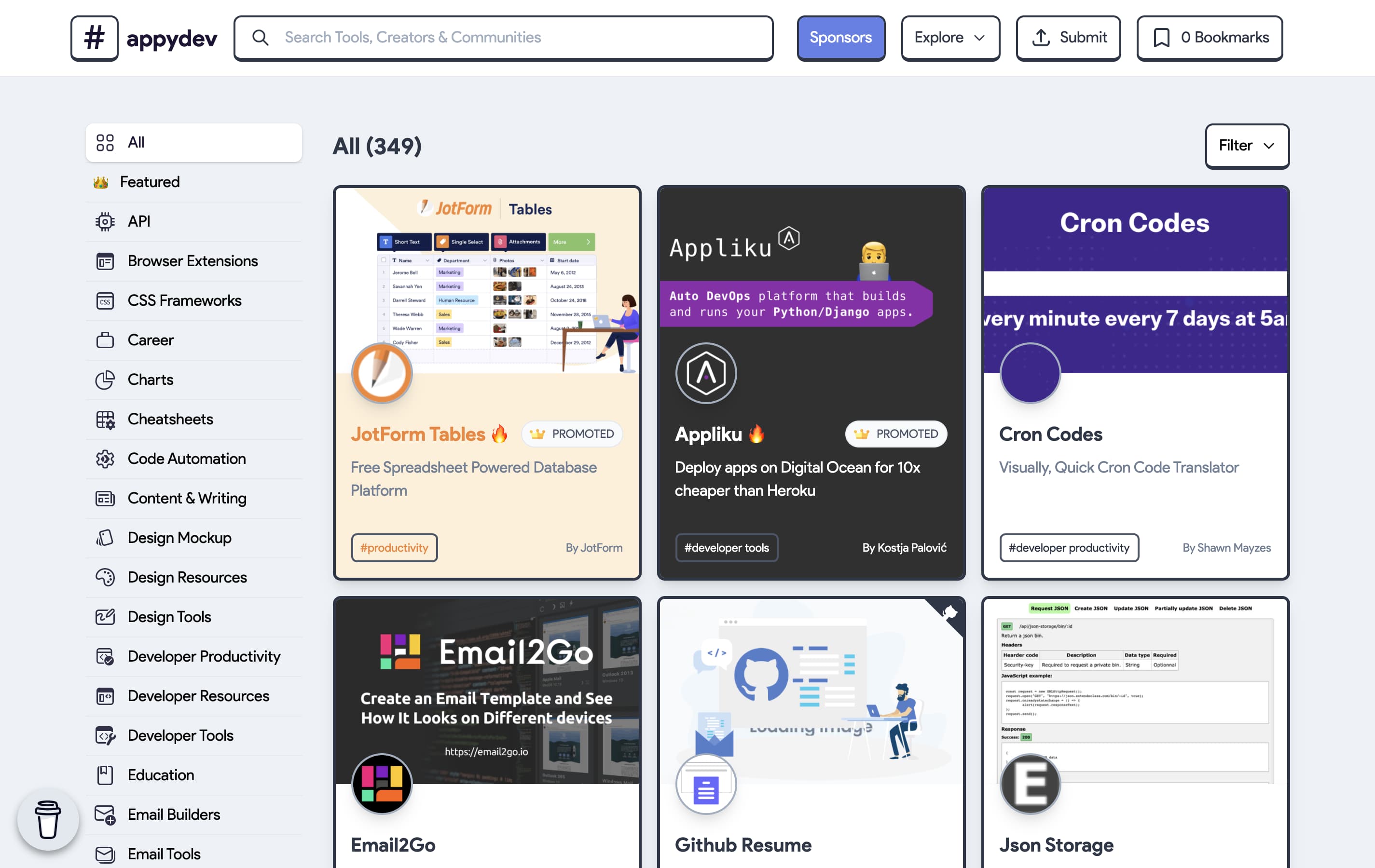Click the Cheatsheets grid icon
The height and width of the screenshot is (868, 1375).
point(106,419)
